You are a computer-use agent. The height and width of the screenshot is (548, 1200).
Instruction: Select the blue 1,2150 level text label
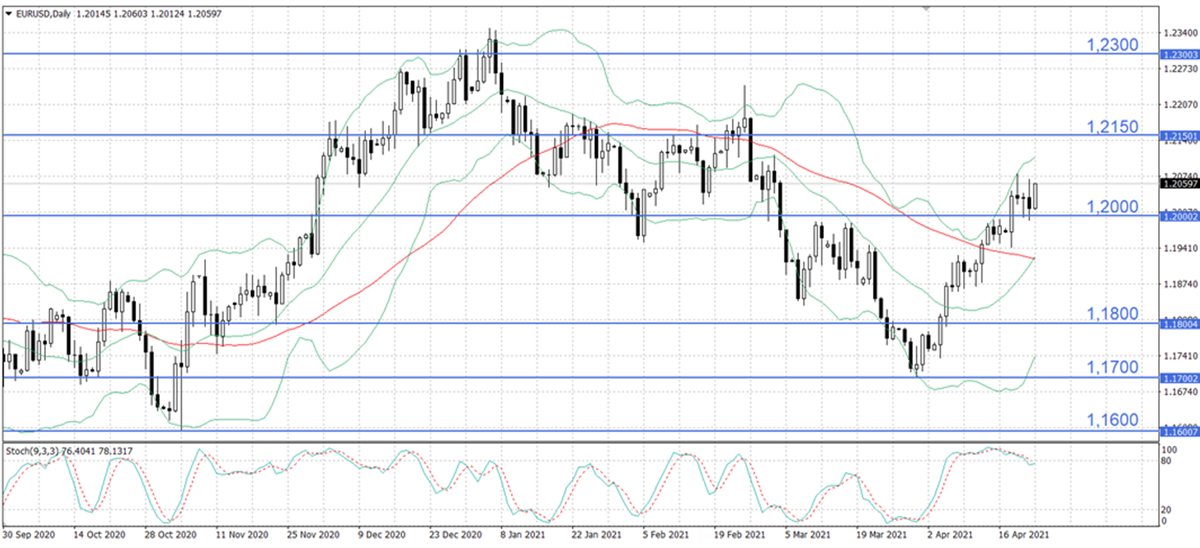tap(1112, 126)
